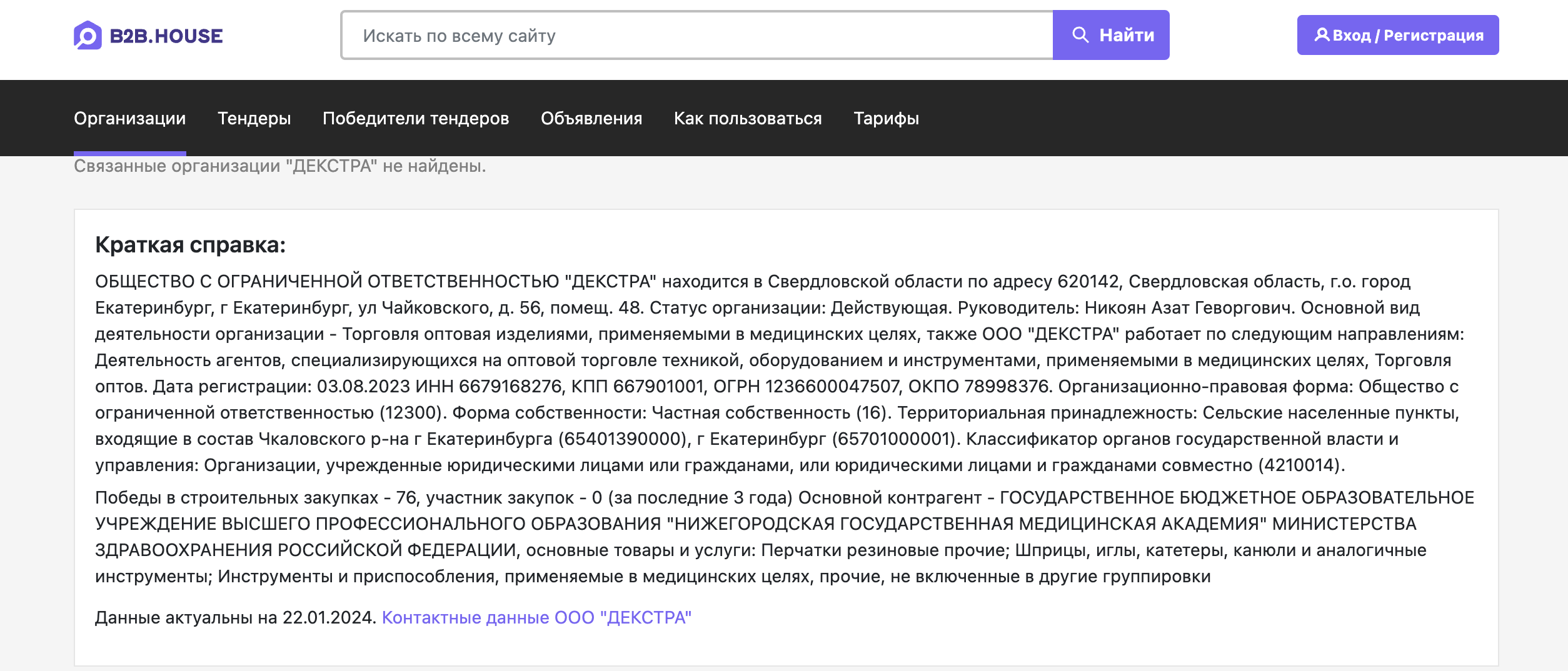Select Как пользоваться in the navigation
1568x671 pixels.
click(748, 118)
